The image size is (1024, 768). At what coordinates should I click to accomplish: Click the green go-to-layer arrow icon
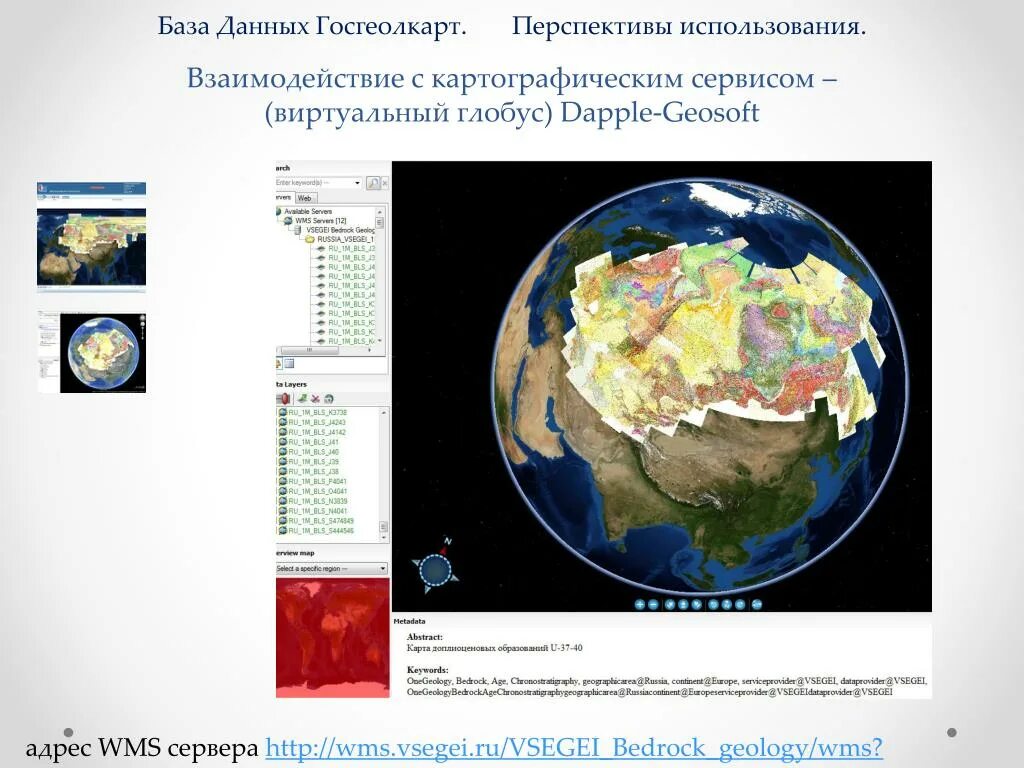pos(302,398)
